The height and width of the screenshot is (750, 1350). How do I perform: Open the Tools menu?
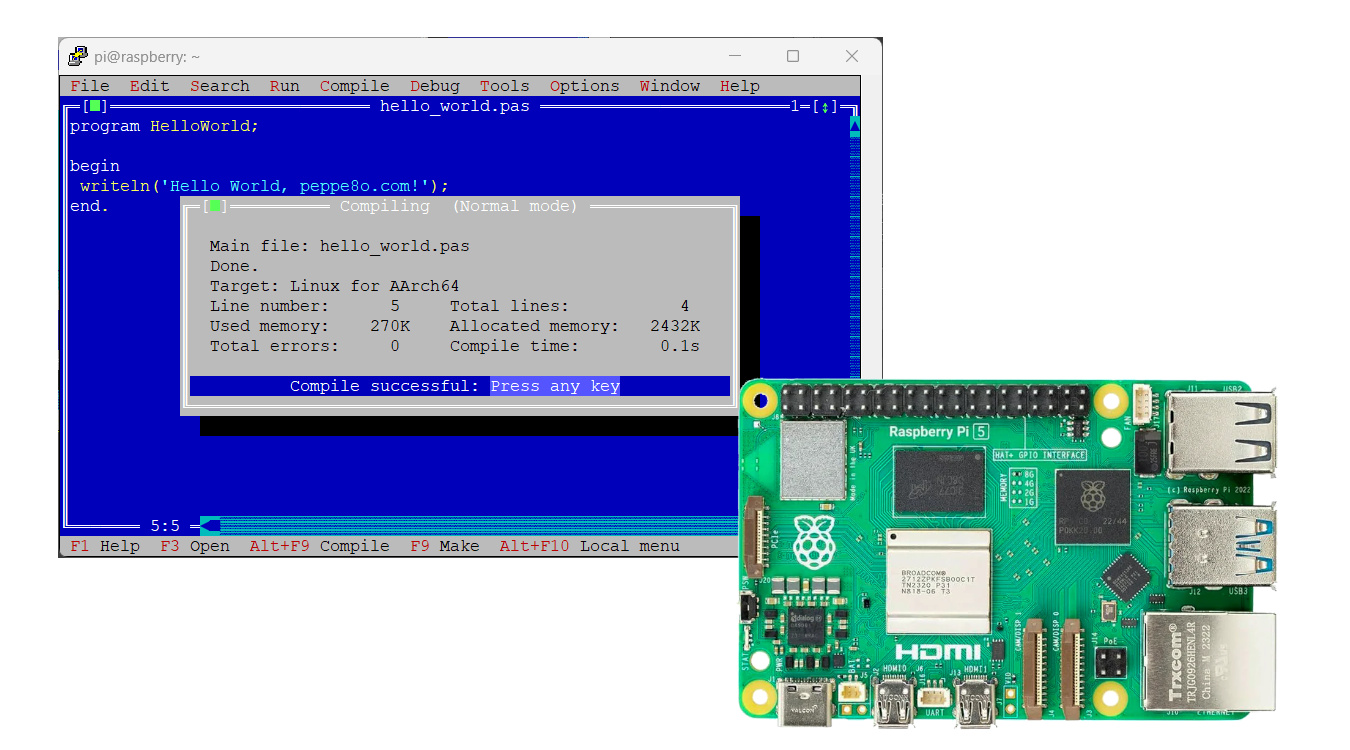504,86
